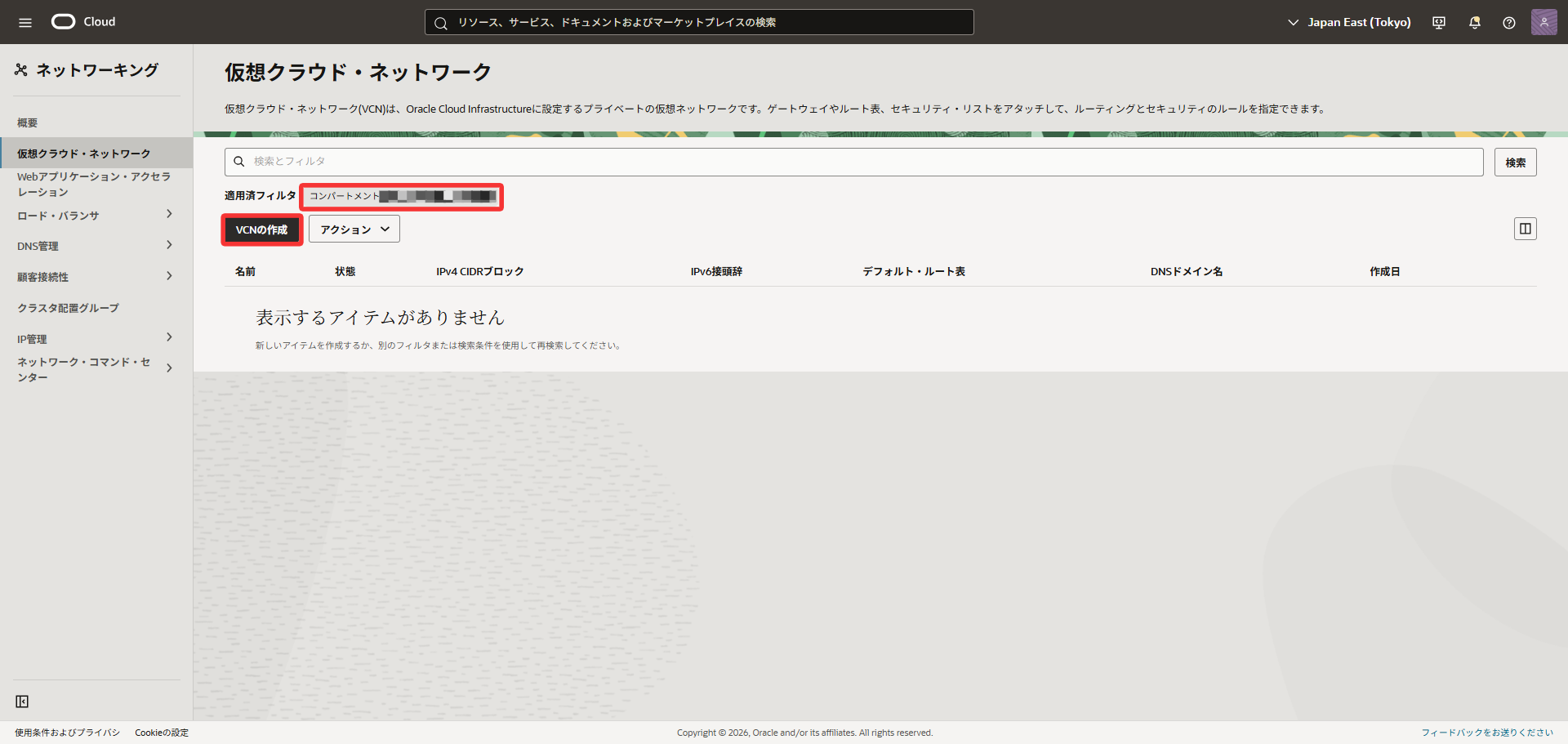Viewport: 1568px width, 744px height.
Task: Click the 作成日 column header
Action: 1385,271
